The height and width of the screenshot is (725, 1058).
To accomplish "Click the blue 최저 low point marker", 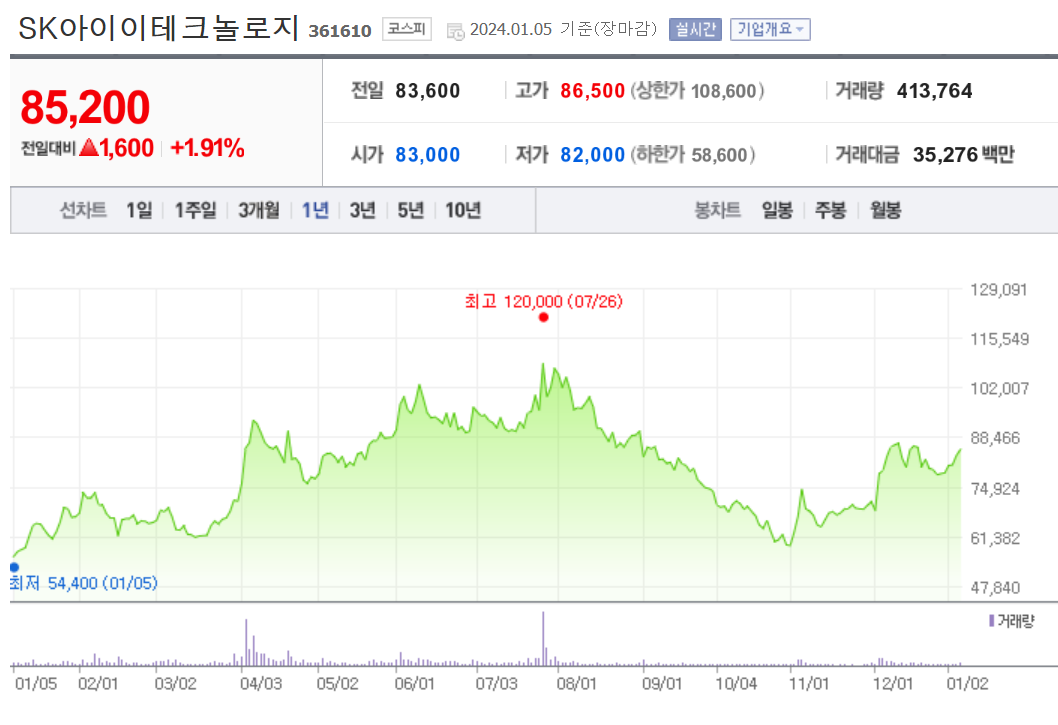I will (14, 567).
